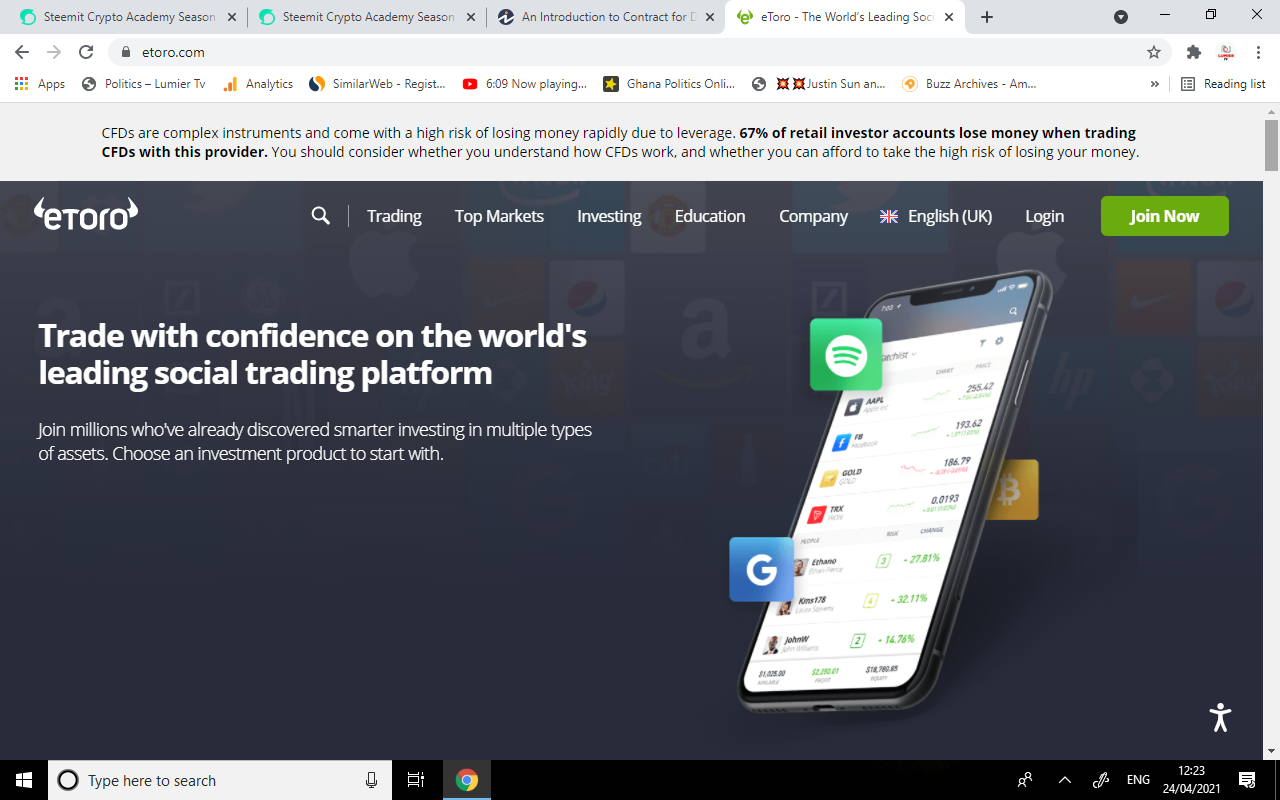The height and width of the screenshot is (800, 1280).
Task: Open the Ghana Politics Online bookmark
Action: [669, 84]
